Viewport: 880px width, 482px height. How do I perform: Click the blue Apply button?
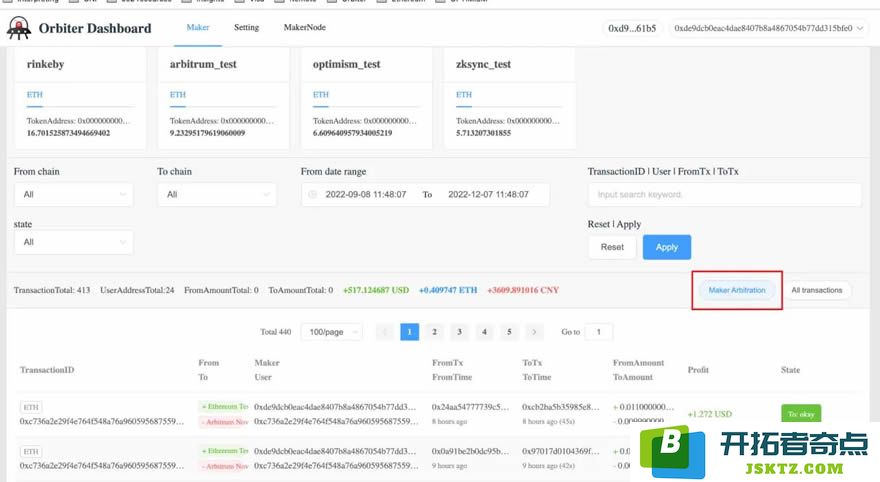[667, 247]
